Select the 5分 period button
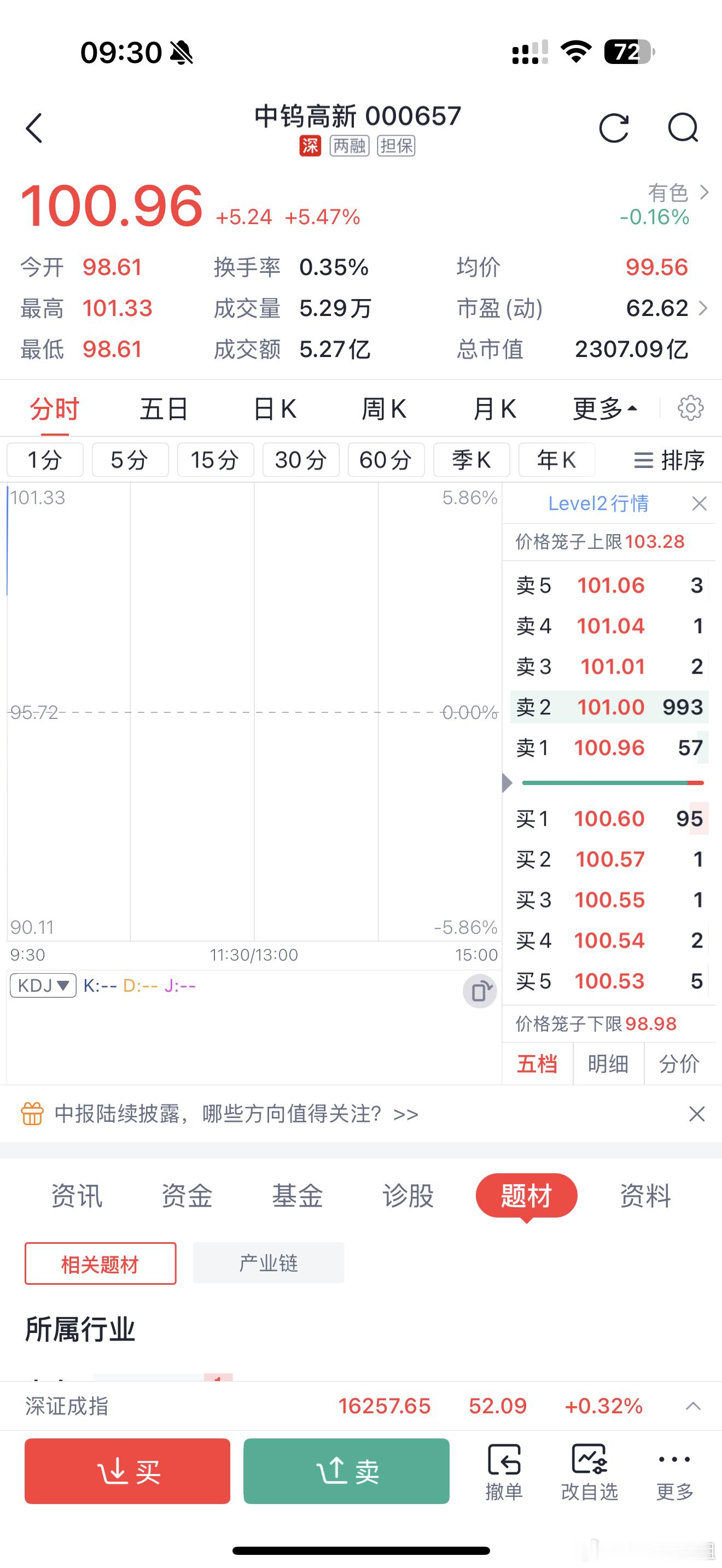Viewport: 722px width, 1568px height. tap(130, 460)
